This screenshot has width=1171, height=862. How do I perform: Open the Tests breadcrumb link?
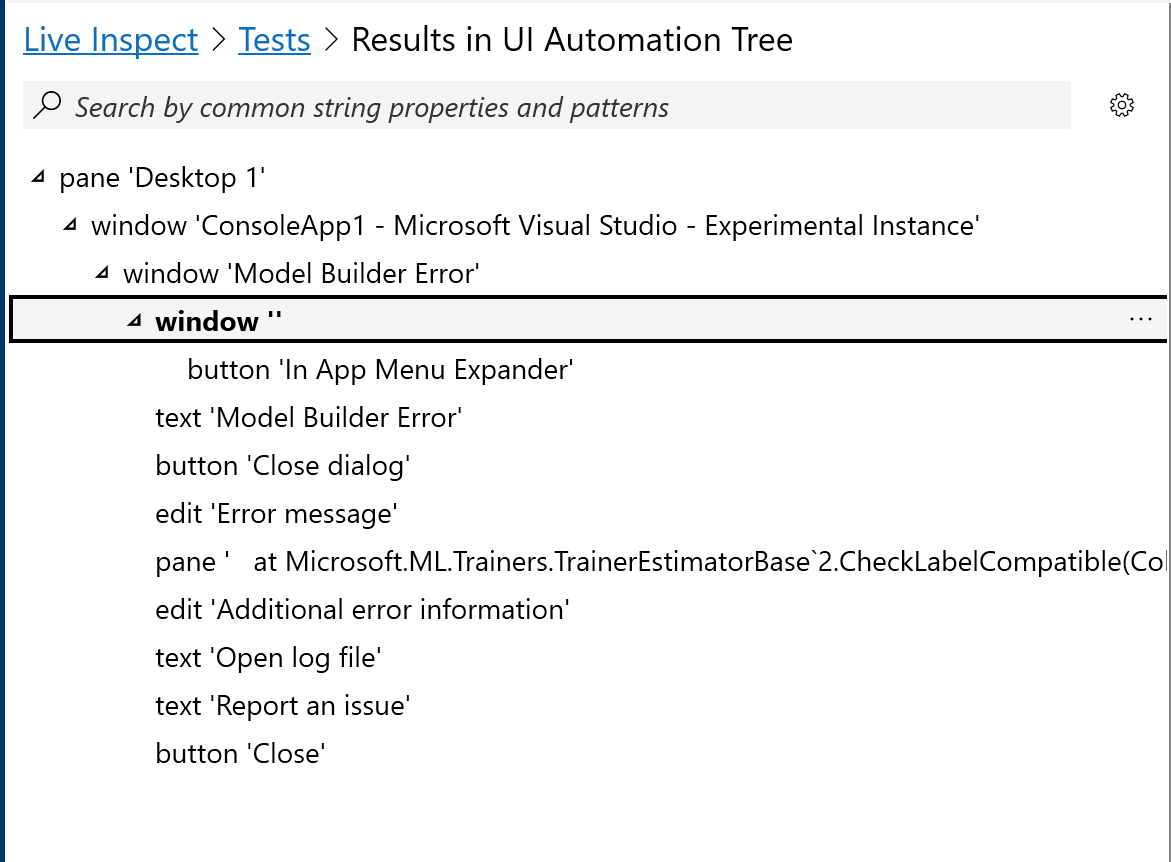274,40
